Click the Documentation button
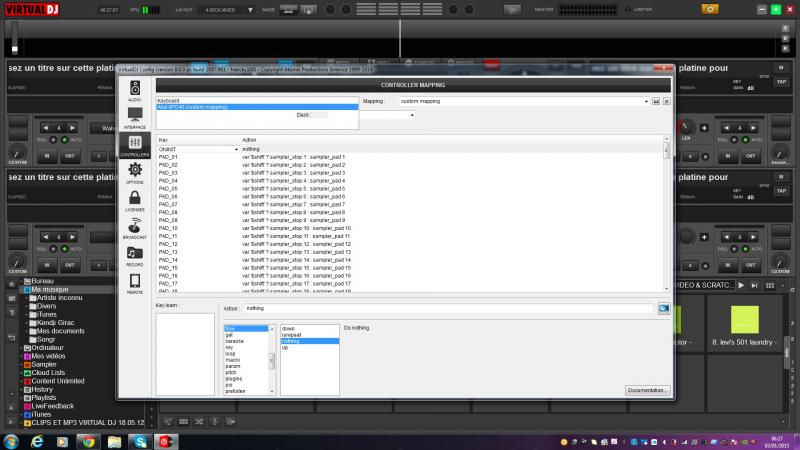800x450 pixels. click(647, 390)
